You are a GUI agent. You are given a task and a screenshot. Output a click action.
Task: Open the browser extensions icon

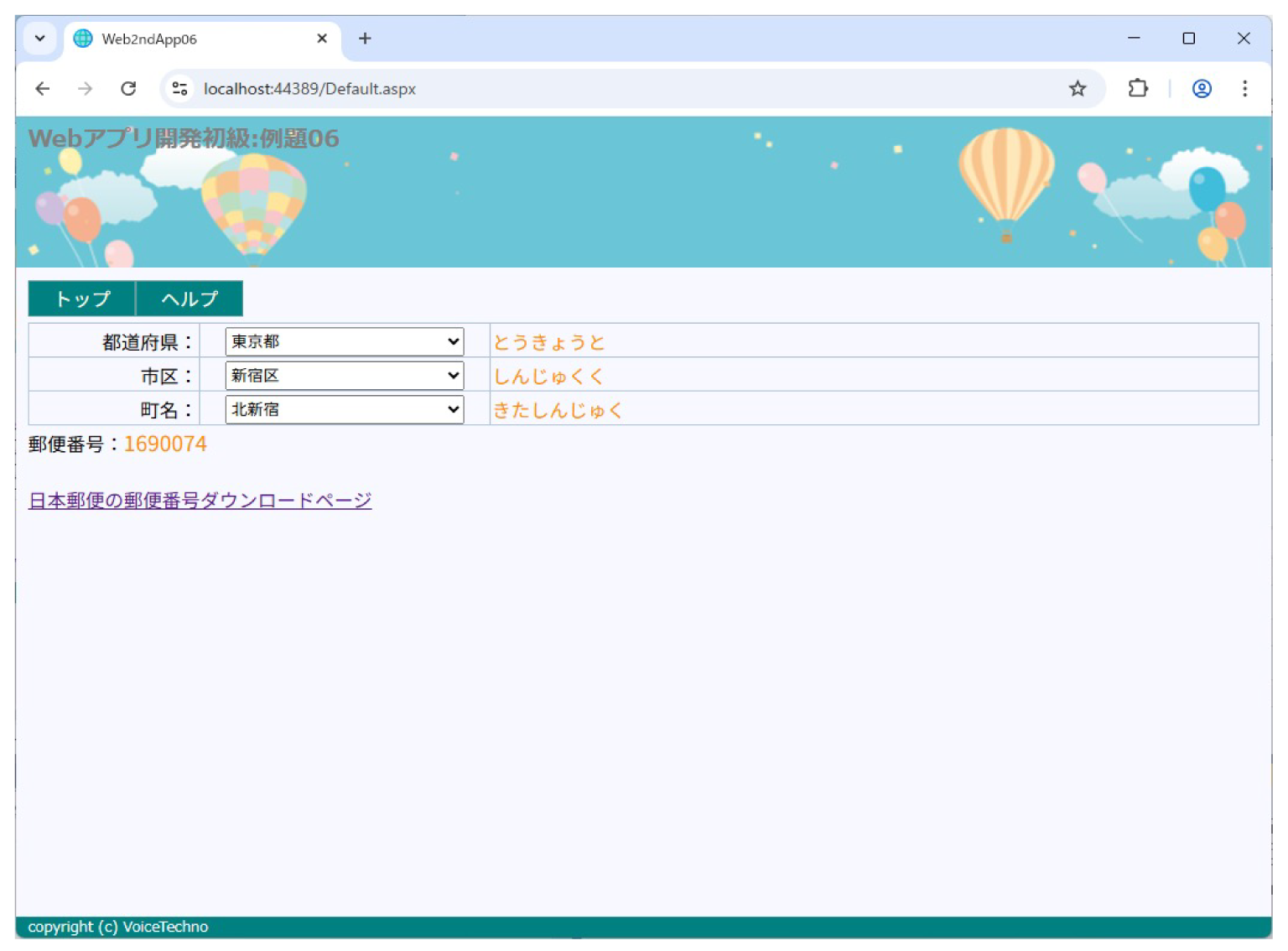1138,88
